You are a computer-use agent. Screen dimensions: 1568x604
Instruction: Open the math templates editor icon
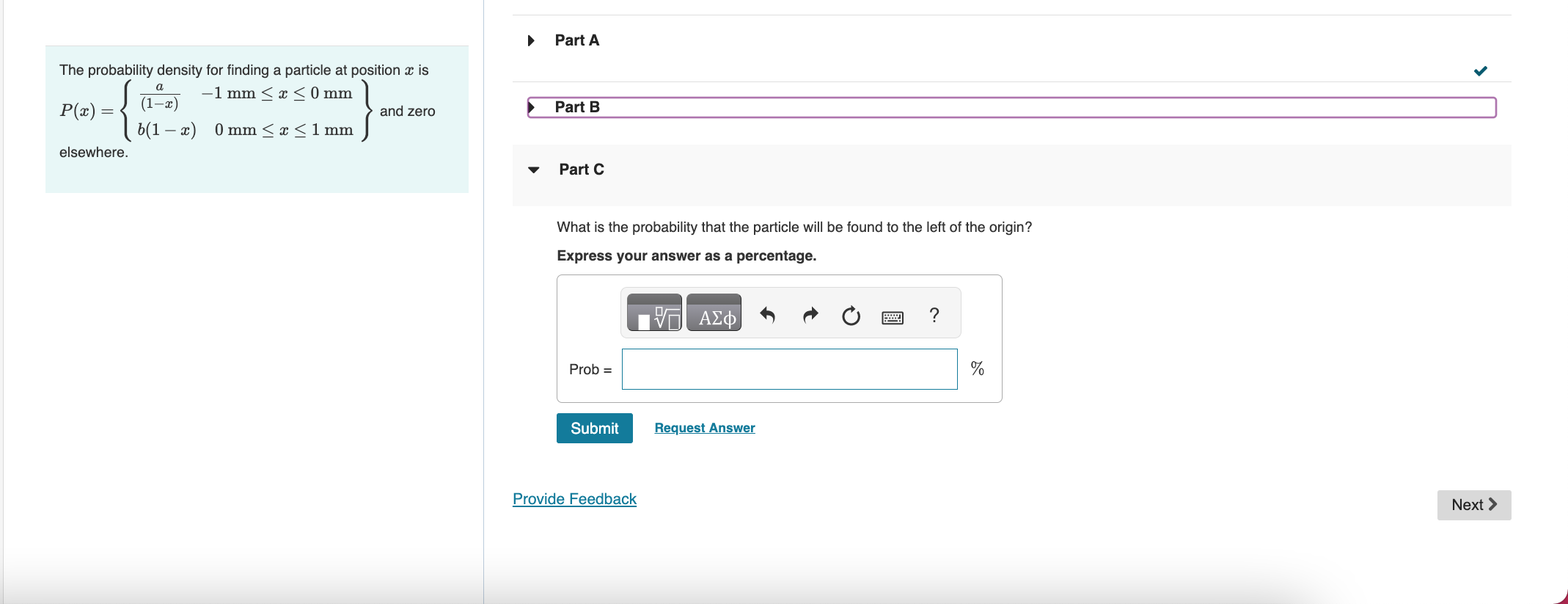click(653, 314)
